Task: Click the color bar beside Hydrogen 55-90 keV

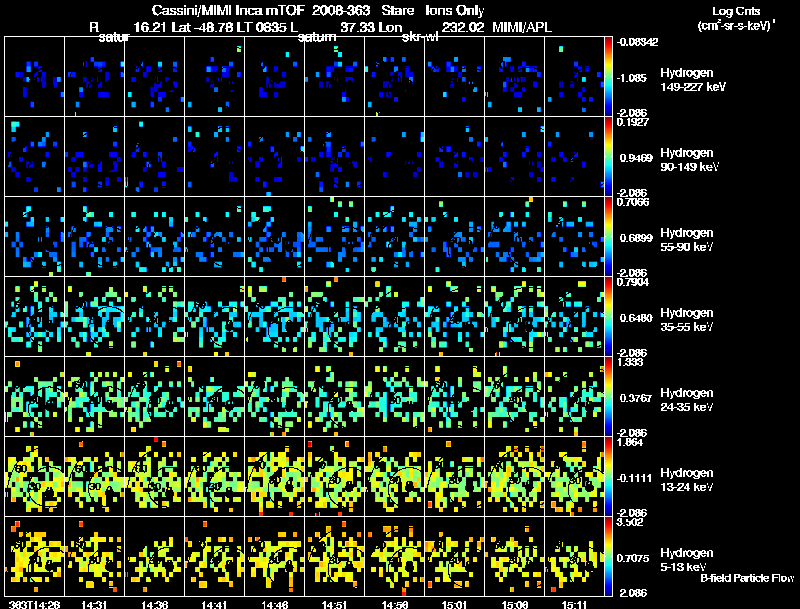Action: pos(608,237)
